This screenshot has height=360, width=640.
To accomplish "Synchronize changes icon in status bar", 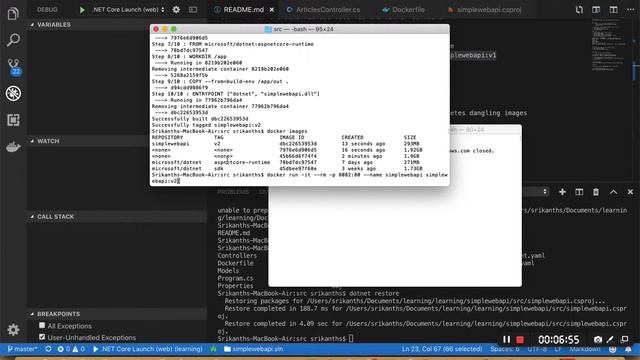I will pyautogui.click(x=48, y=349).
